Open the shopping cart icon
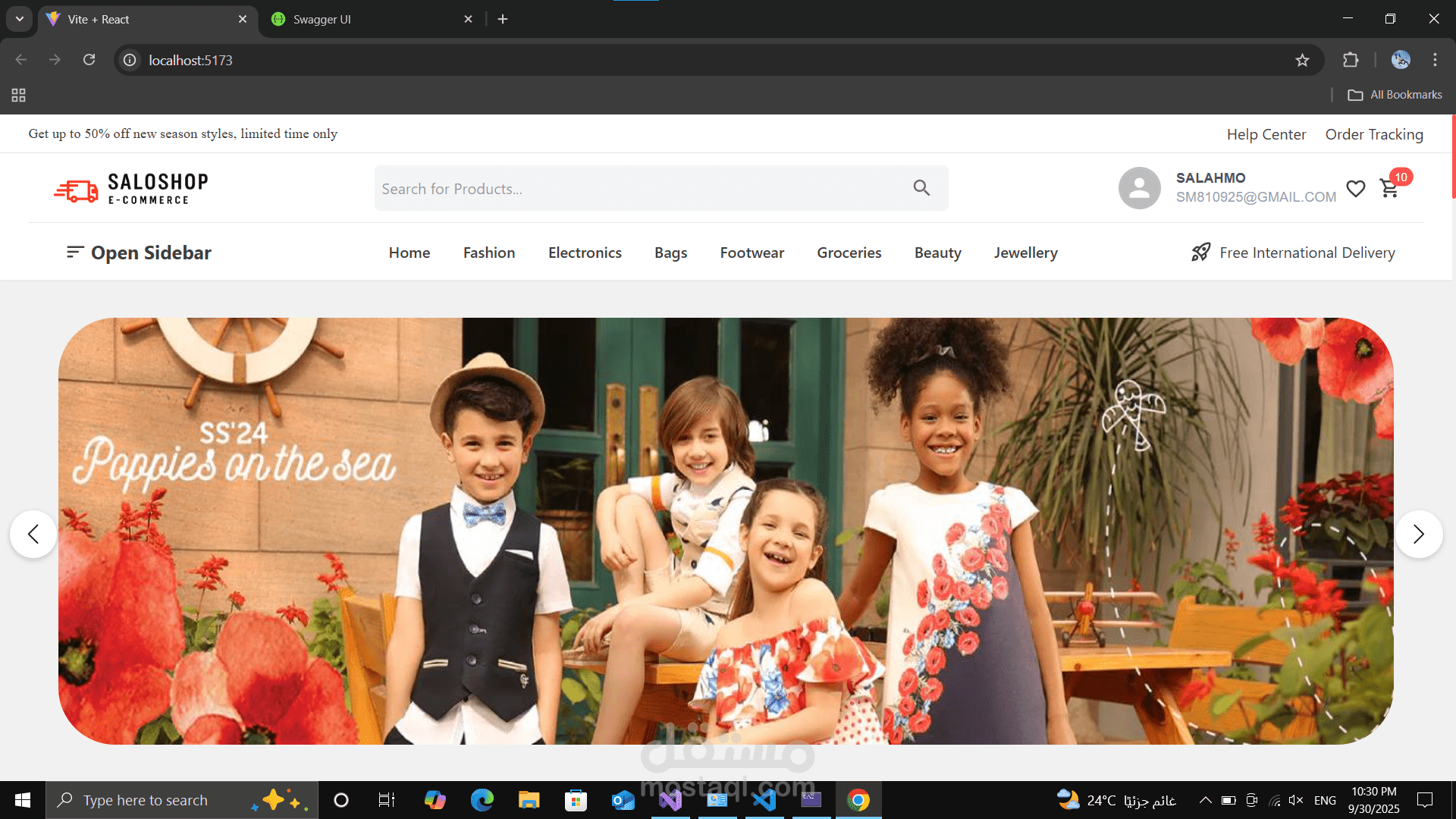This screenshot has width=1456, height=819. pyautogui.click(x=1389, y=188)
